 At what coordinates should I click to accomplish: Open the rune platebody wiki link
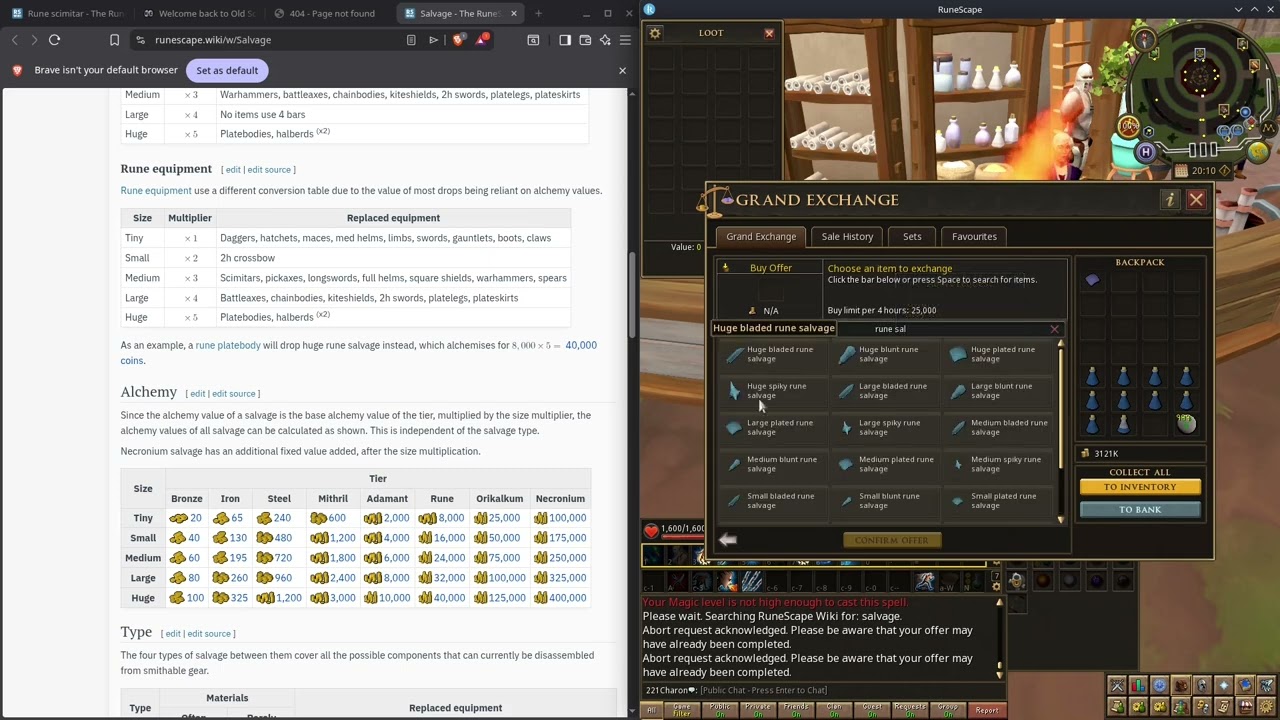tap(228, 345)
